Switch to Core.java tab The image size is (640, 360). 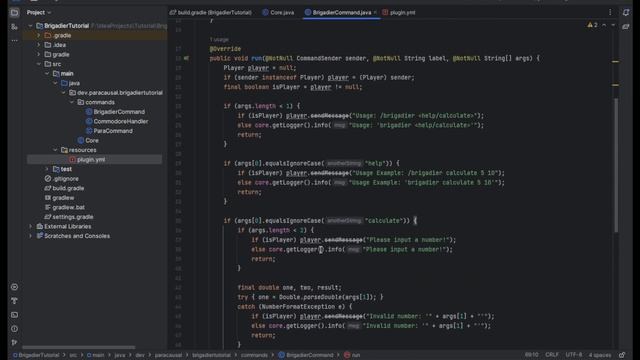coord(278,13)
